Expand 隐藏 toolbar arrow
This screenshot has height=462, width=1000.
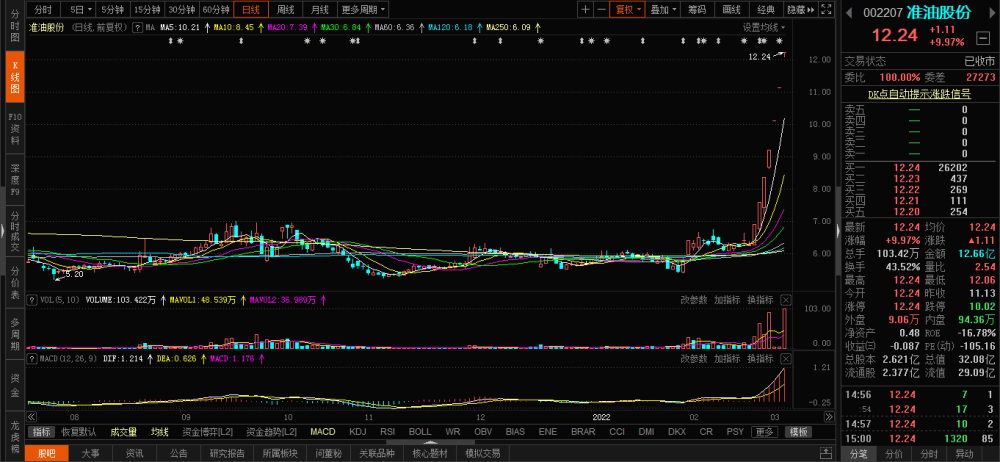(801, 10)
